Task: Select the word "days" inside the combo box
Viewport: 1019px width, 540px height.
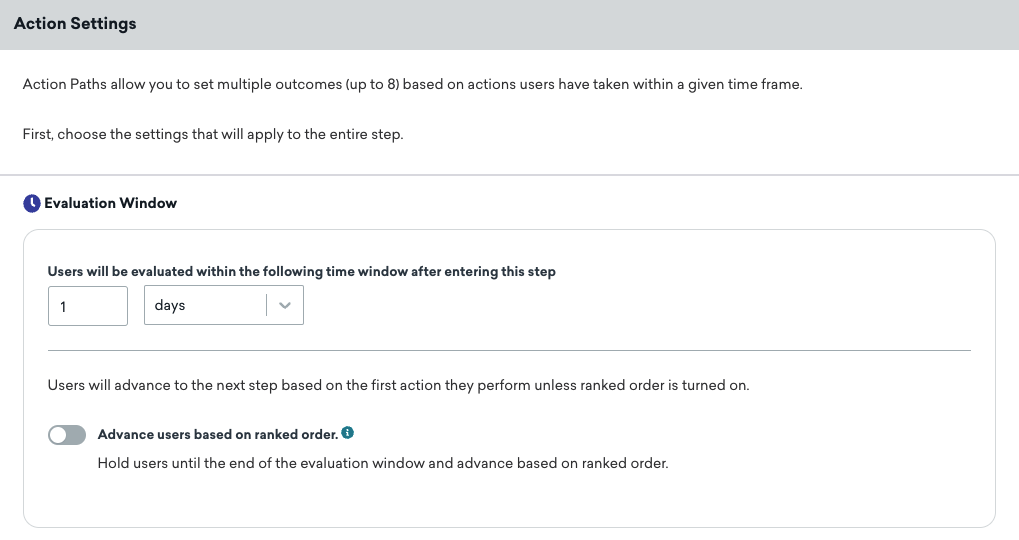Action: coord(170,305)
